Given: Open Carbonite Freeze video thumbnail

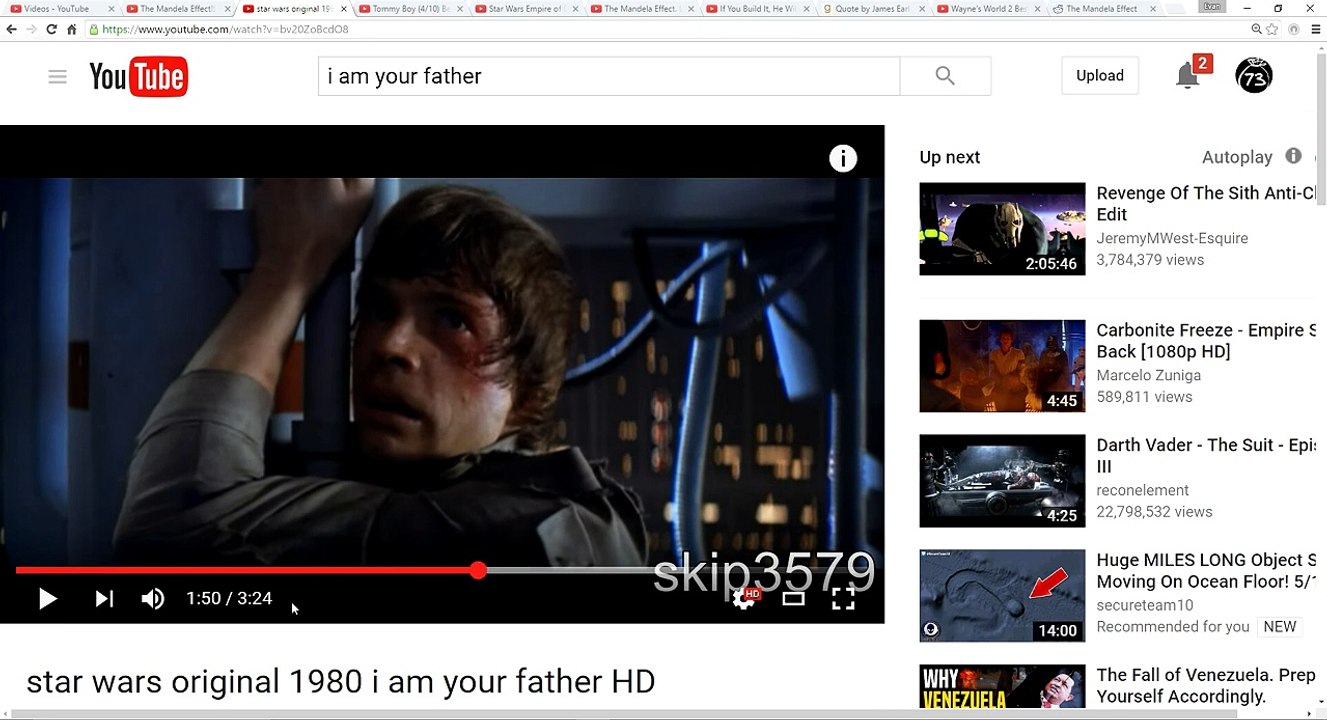Looking at the screenshot, I should click(x=1002, y=366).
